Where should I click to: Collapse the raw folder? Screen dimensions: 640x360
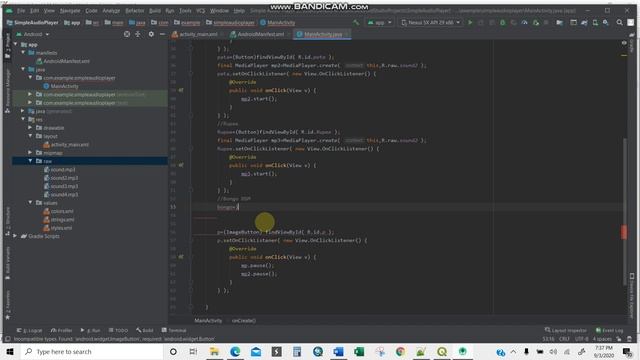30,161
